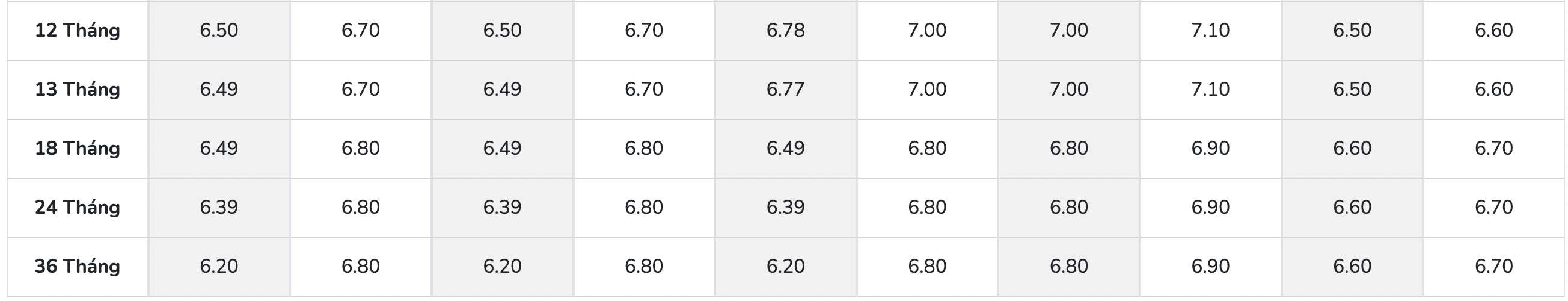Select the 12 Tháng row label
The height and width of the screenshot is (301, 1568).
pos(78,30)
